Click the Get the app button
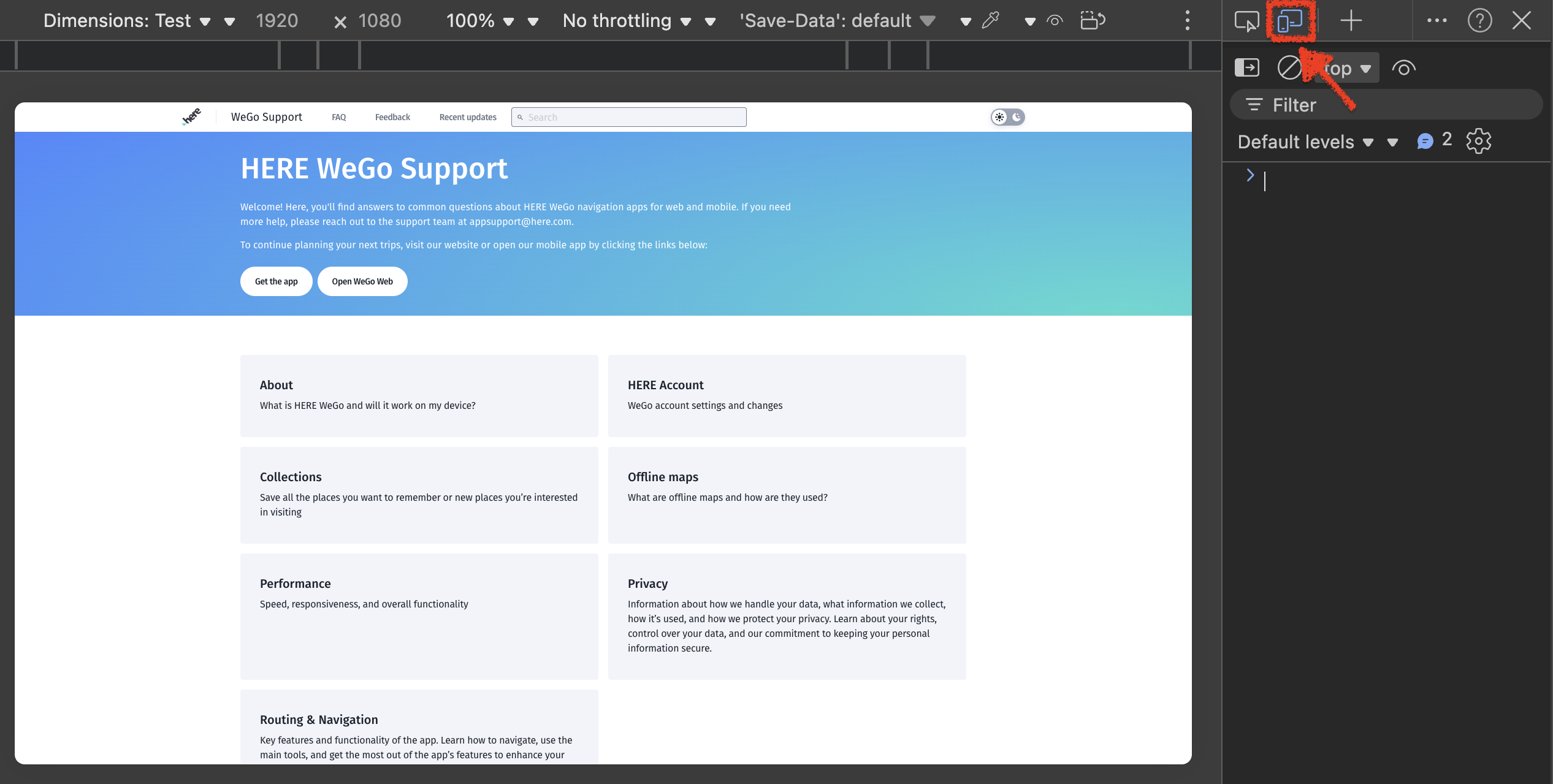 pos(277,281)
